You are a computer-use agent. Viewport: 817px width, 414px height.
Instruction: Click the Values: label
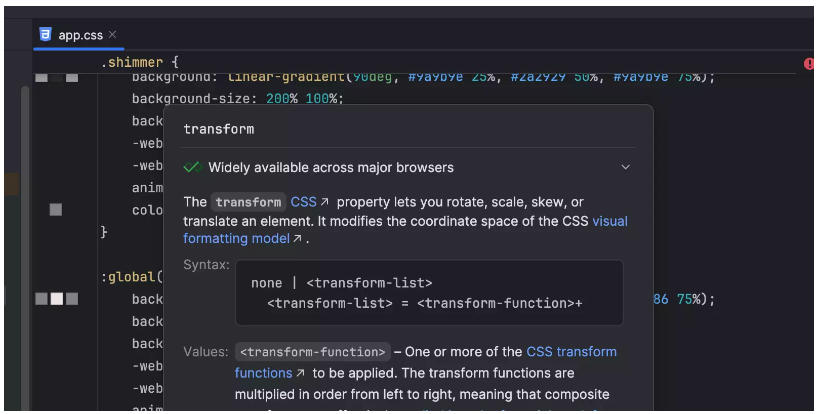tap(206, 352)
